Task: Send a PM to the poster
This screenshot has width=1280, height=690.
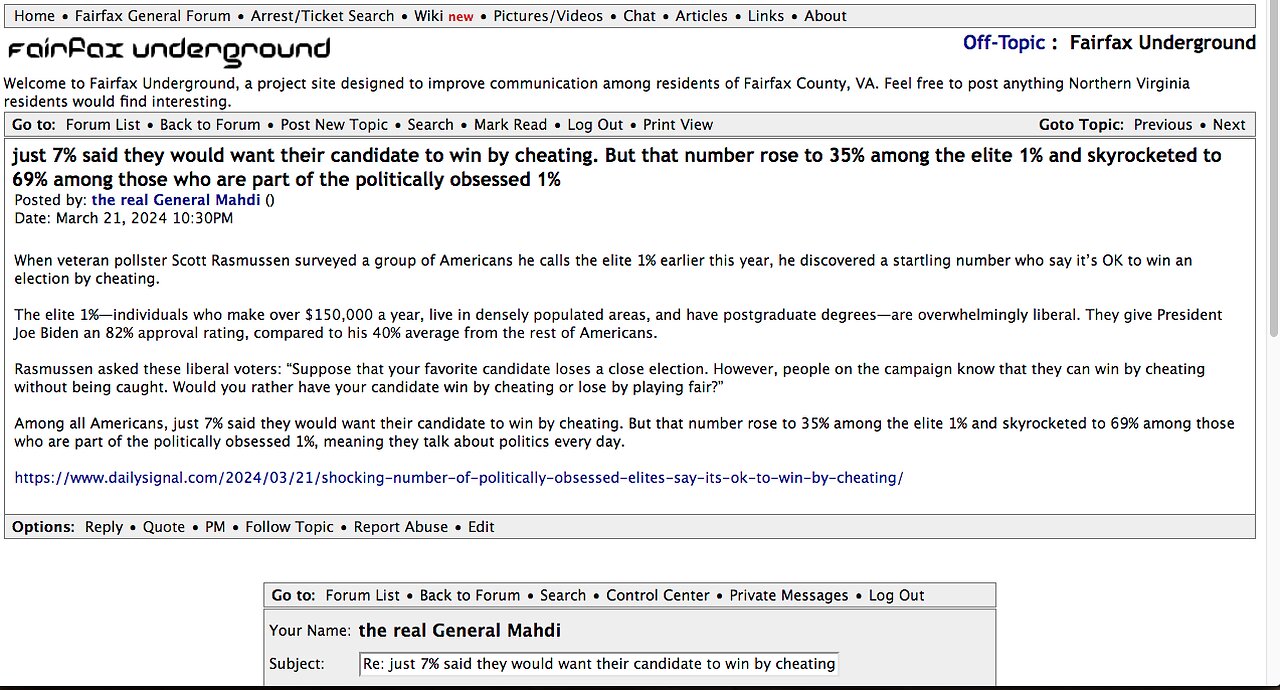Action: [x=215, y=527]
